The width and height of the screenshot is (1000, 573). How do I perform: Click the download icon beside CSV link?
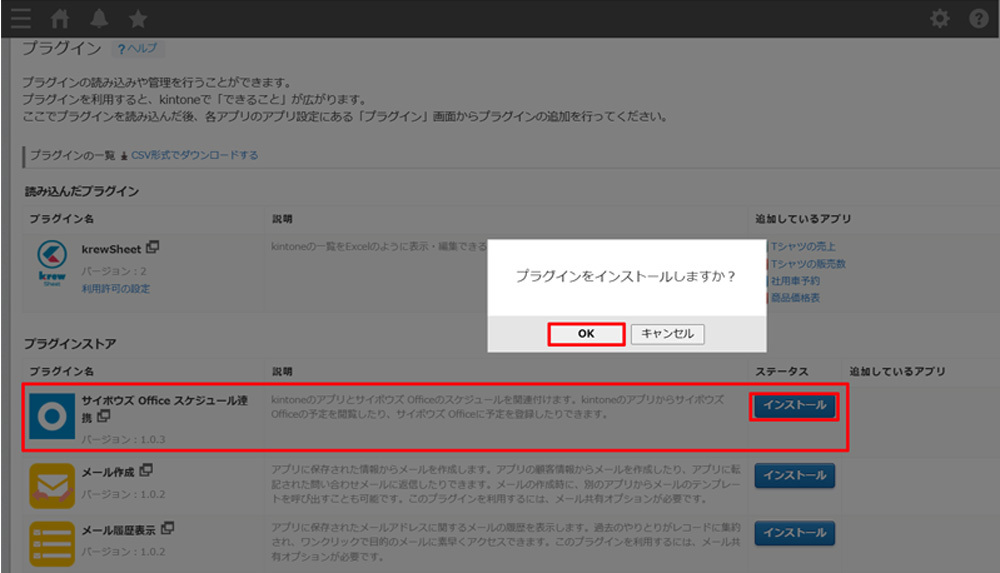124,156
